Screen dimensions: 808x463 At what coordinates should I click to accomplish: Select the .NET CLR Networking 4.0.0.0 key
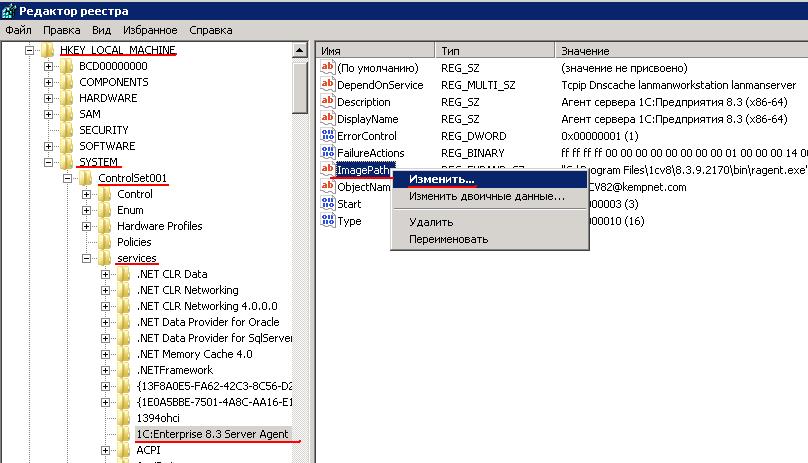[x=207, y=306]
